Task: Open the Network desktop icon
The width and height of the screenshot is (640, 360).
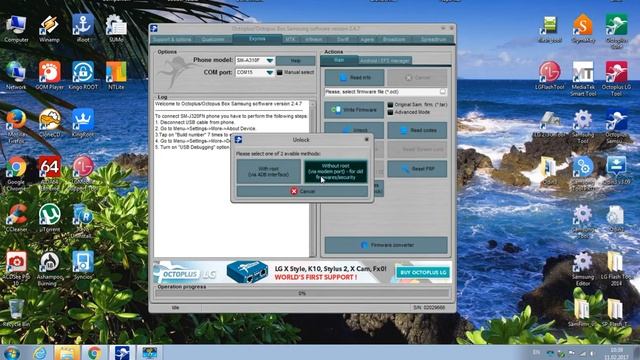Action: click(16, 76)
